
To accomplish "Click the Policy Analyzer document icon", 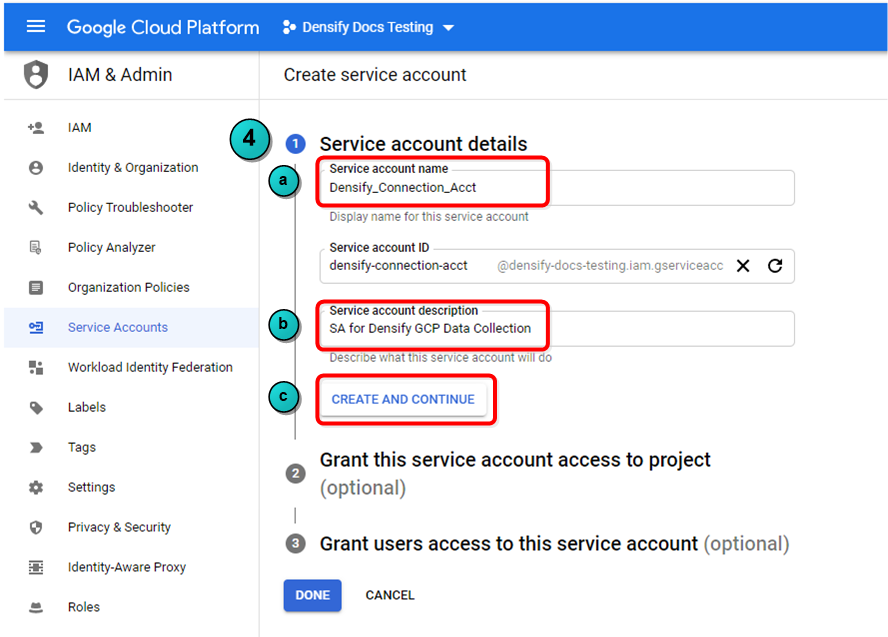I will [x=36, y=248].
